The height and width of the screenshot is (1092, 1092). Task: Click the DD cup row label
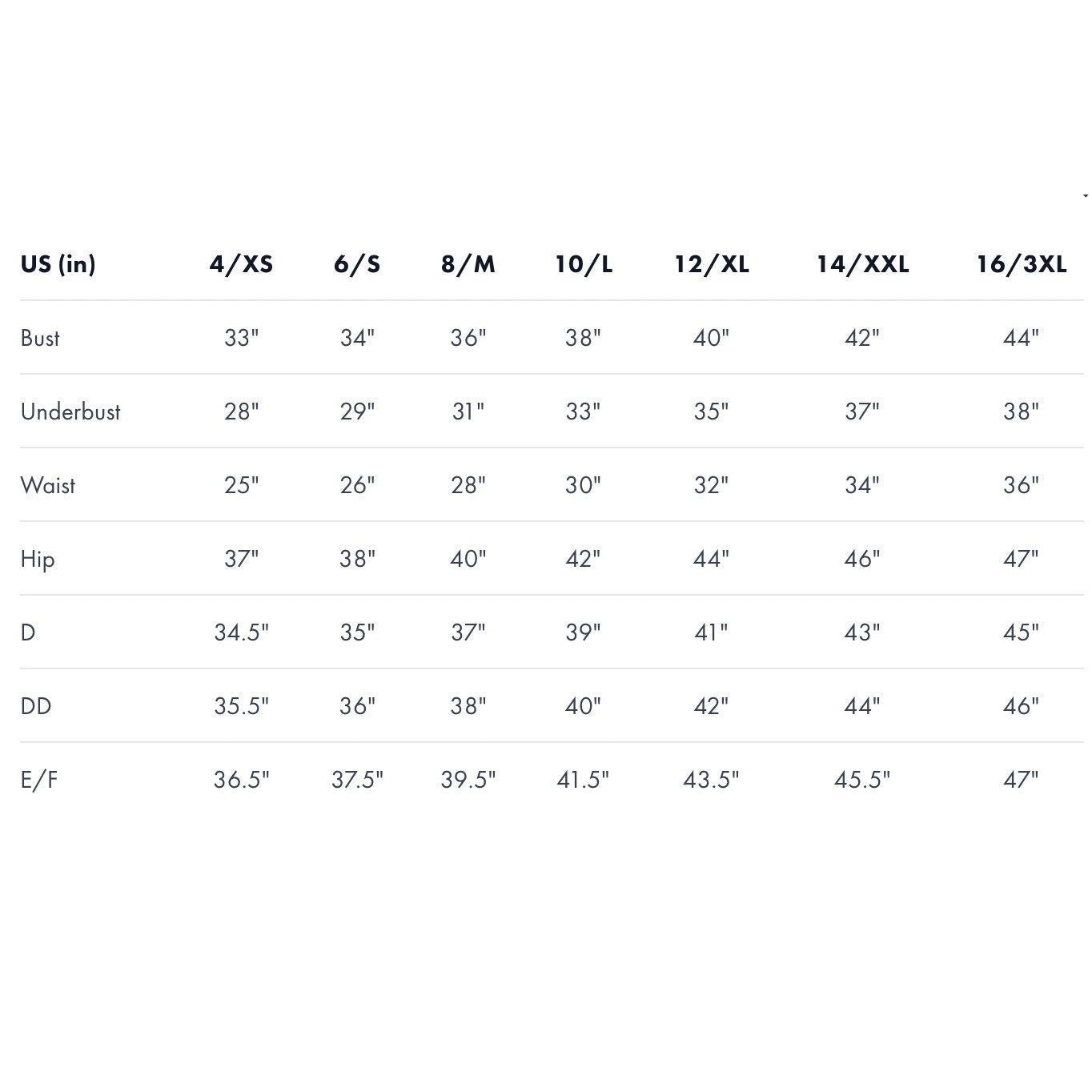pos(36,706)
